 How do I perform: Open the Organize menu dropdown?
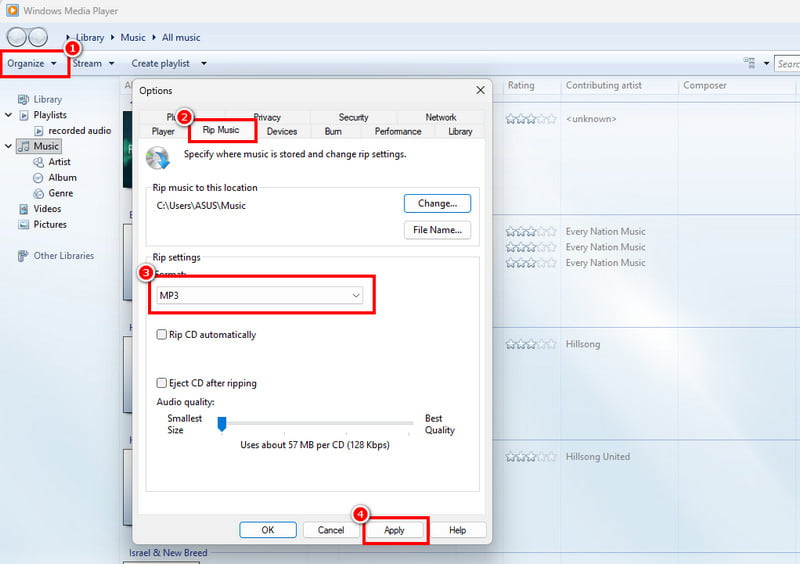click(32, 63)
